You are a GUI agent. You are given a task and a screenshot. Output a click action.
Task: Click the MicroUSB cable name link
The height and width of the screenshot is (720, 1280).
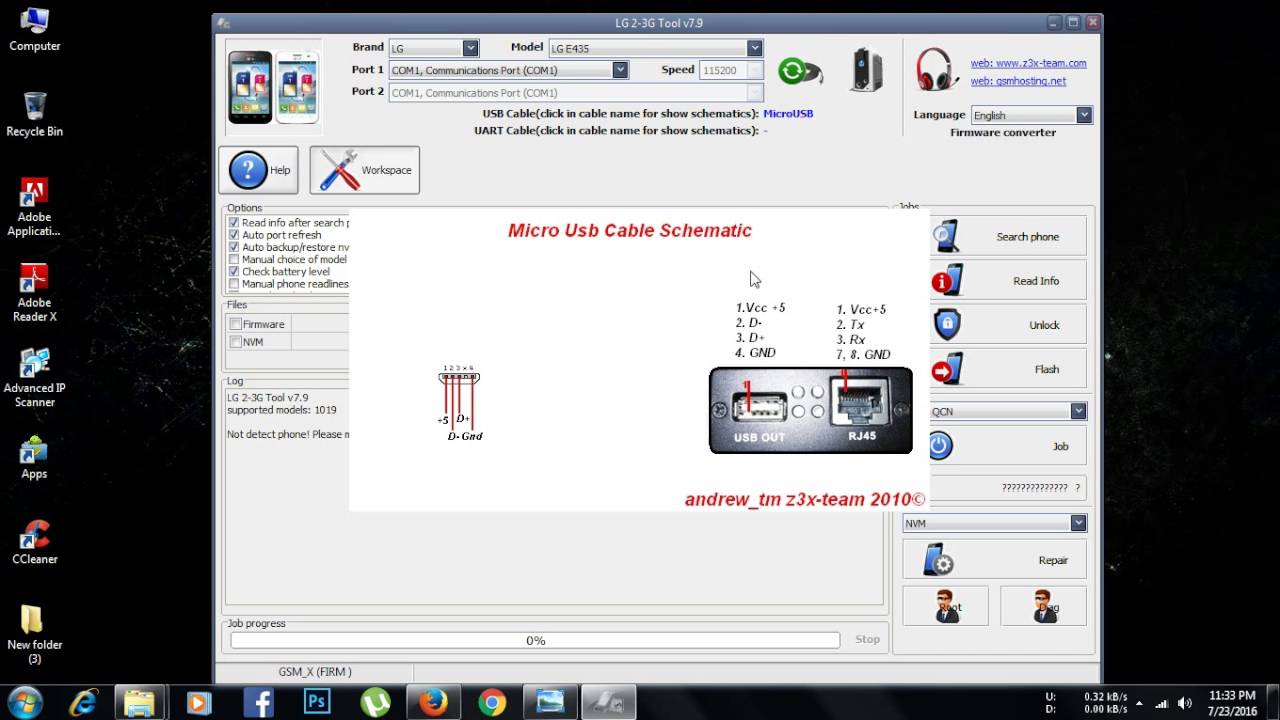click(x=788, y=114)
